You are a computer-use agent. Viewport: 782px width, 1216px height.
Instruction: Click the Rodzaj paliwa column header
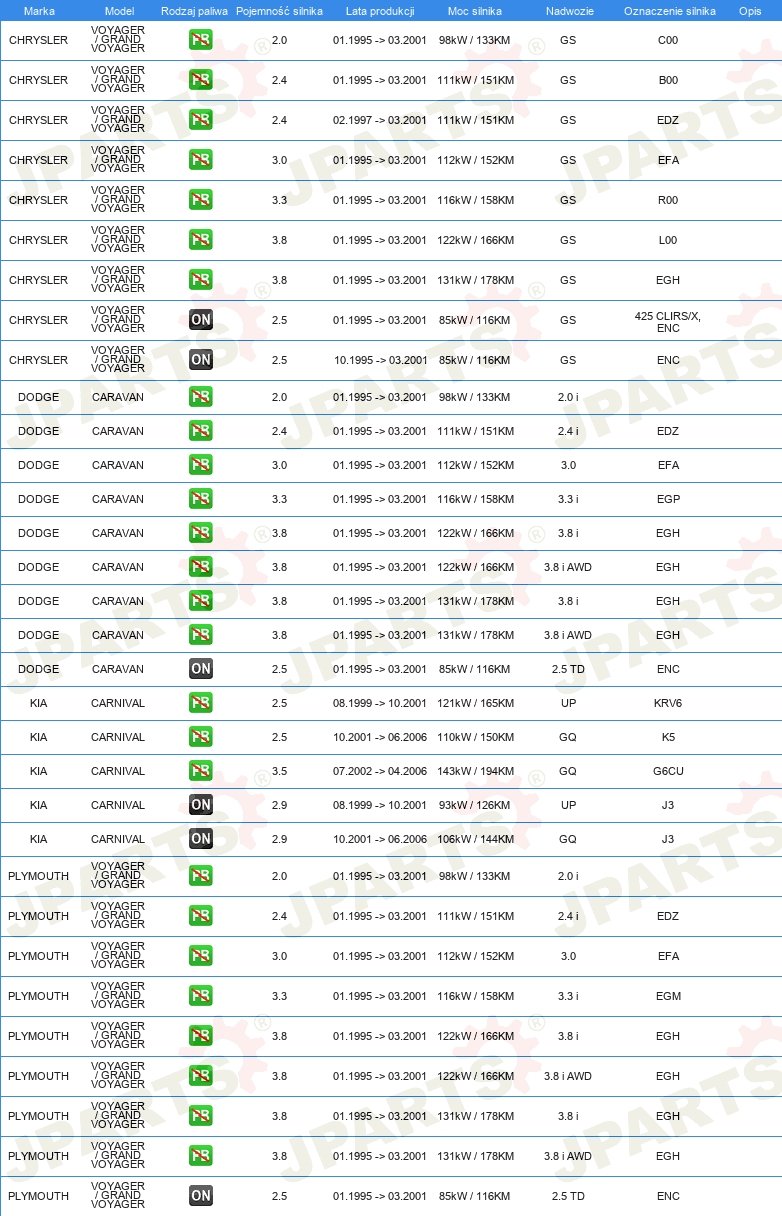(x=194, y=11)
